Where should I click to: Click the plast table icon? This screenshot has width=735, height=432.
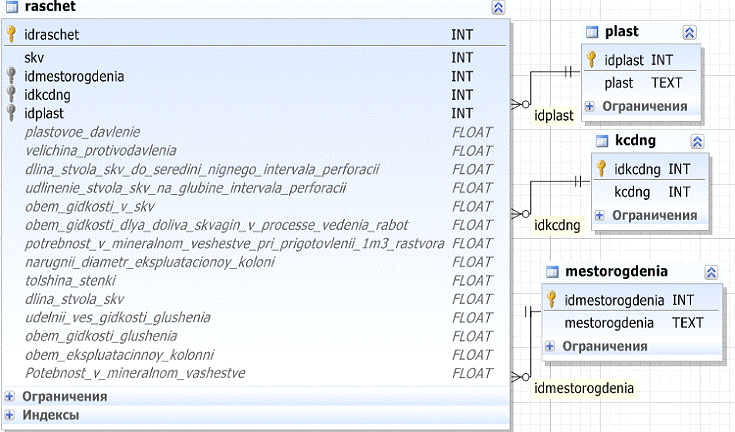pyautogui.click(x=592, y=32)
